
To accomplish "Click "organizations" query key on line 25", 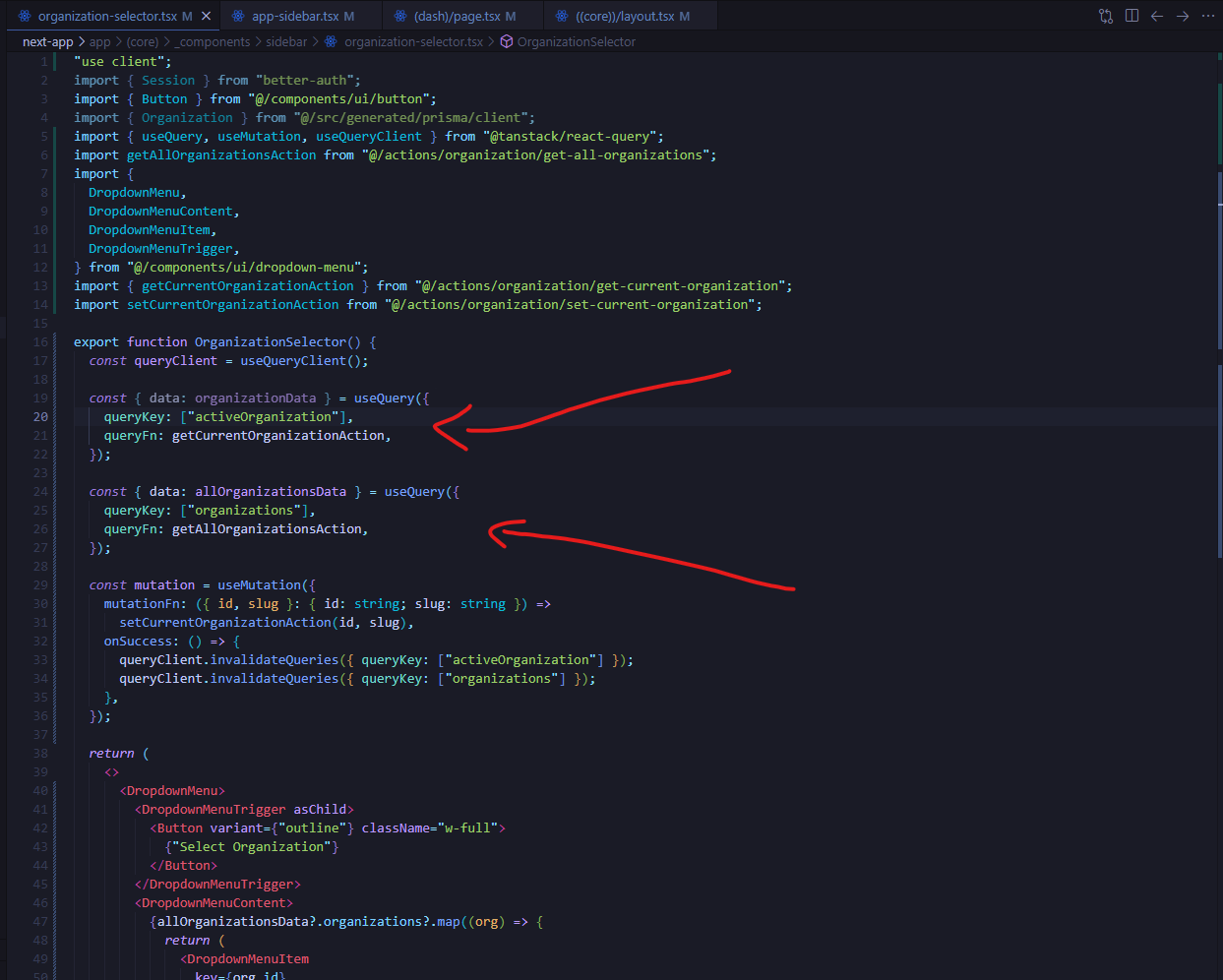I will (x=244, y=510).
